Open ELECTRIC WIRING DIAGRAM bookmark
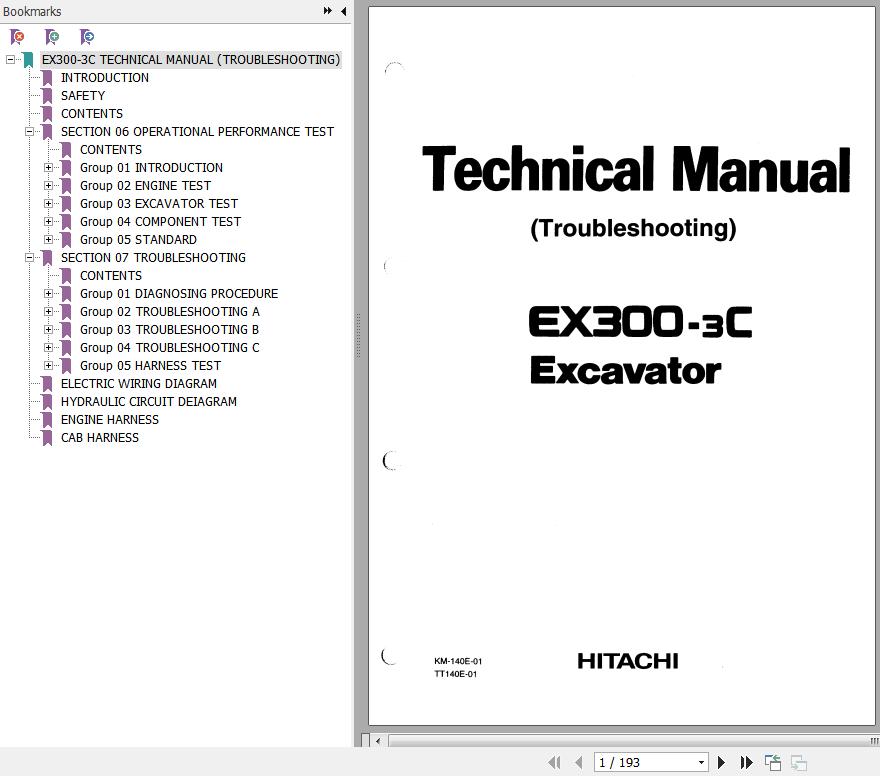The height and width of the screenshot is (776, 880). pos(138,383)
